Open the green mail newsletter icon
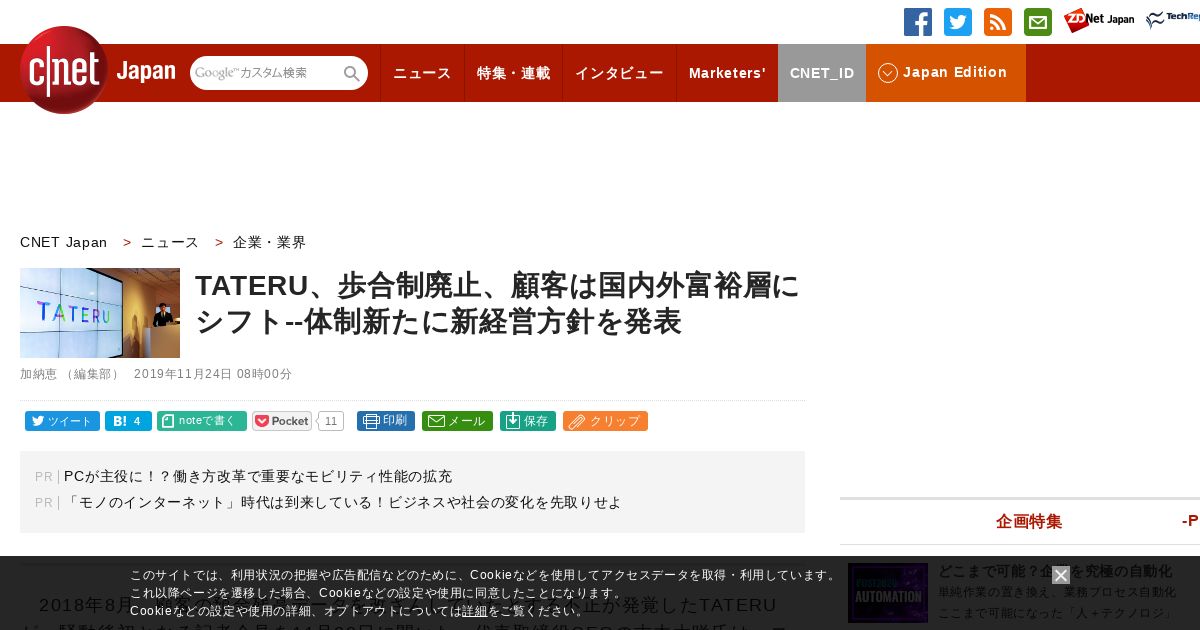The image size is (1200, 630). coord(1038,22)
